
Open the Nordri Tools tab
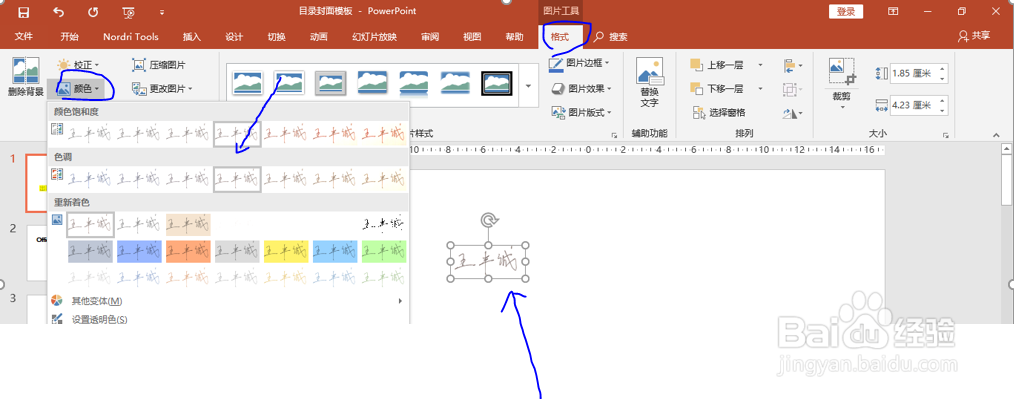point(131,37)
